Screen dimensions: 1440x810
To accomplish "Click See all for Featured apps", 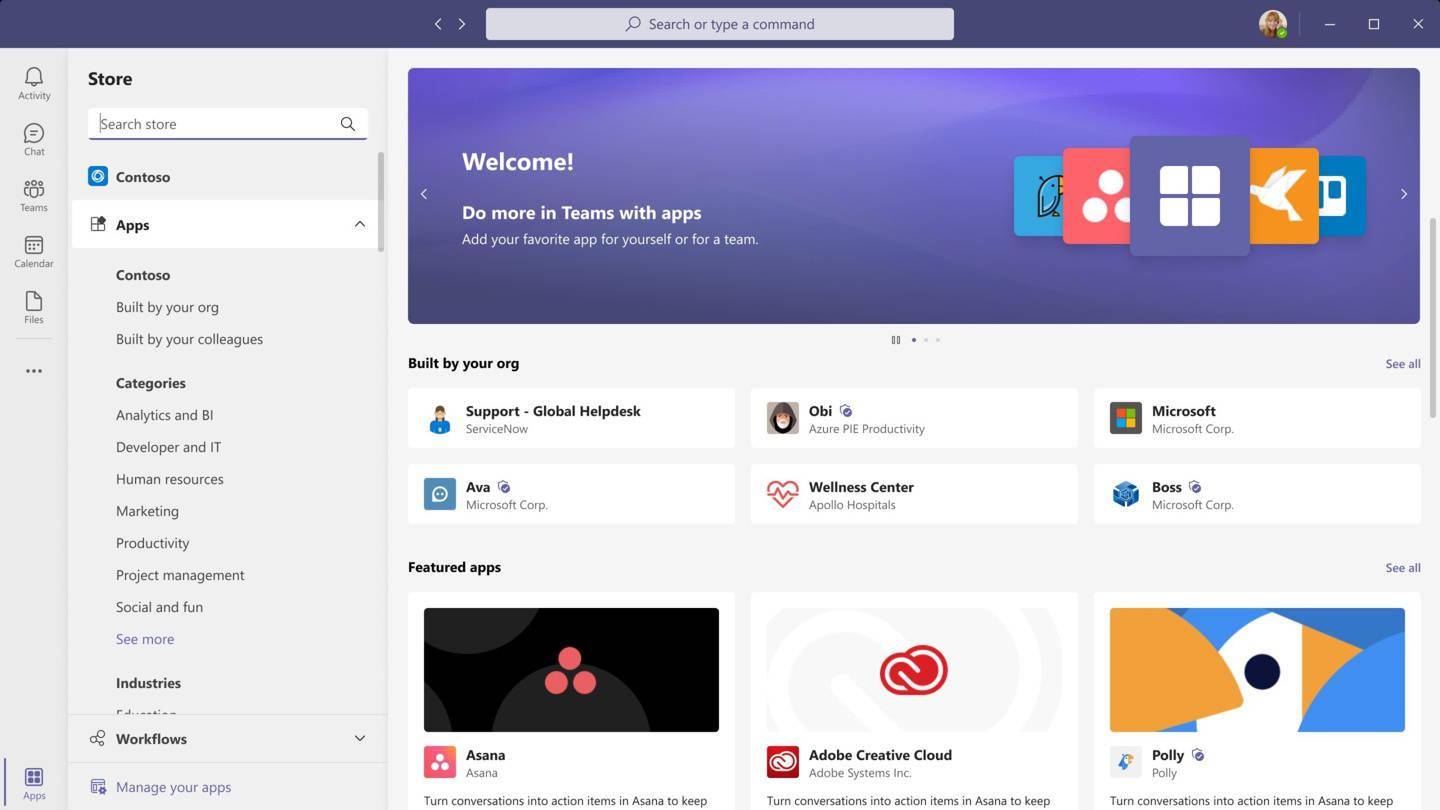I will (1402, 567).
